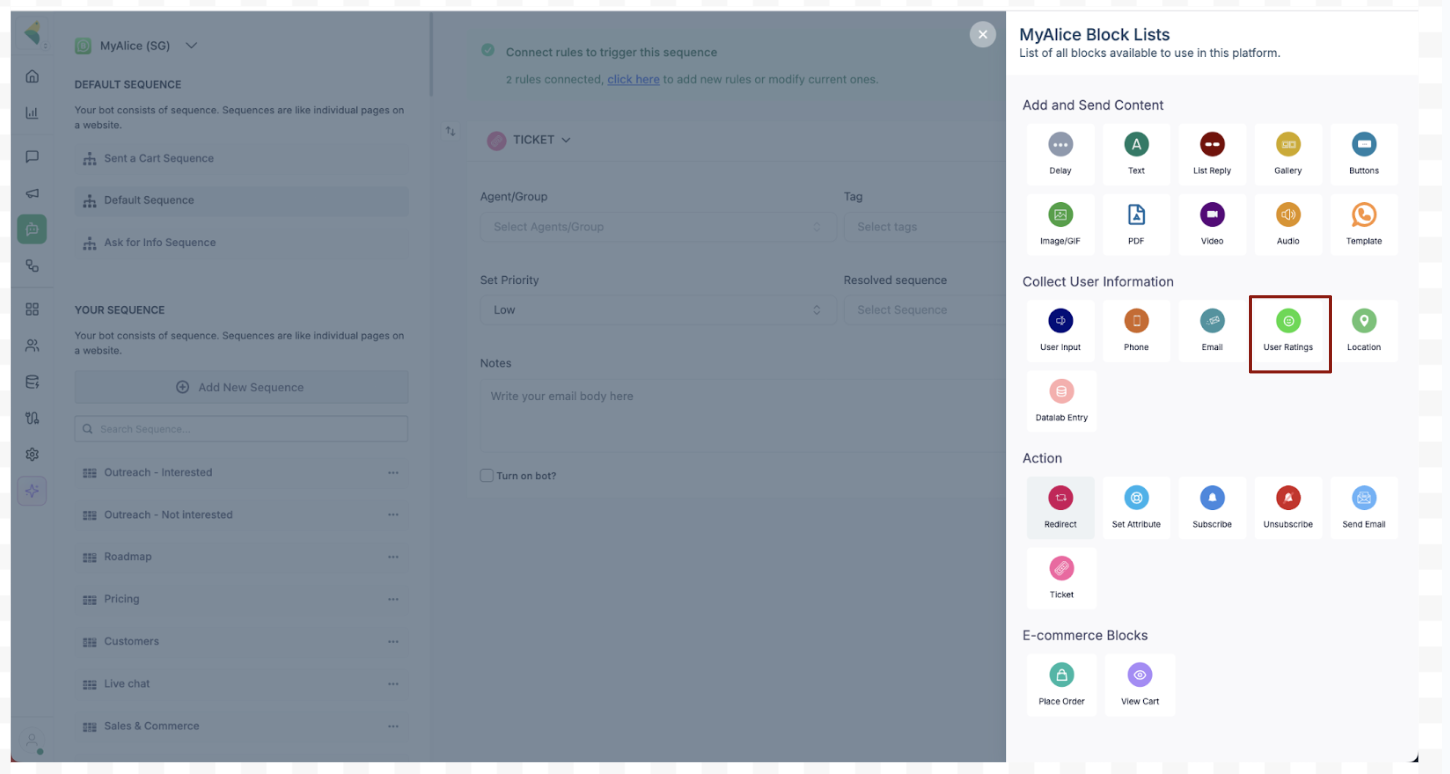1450x774 pixels.
Task: Open Select Agents/Group dropdown
Action: (658, 227)
